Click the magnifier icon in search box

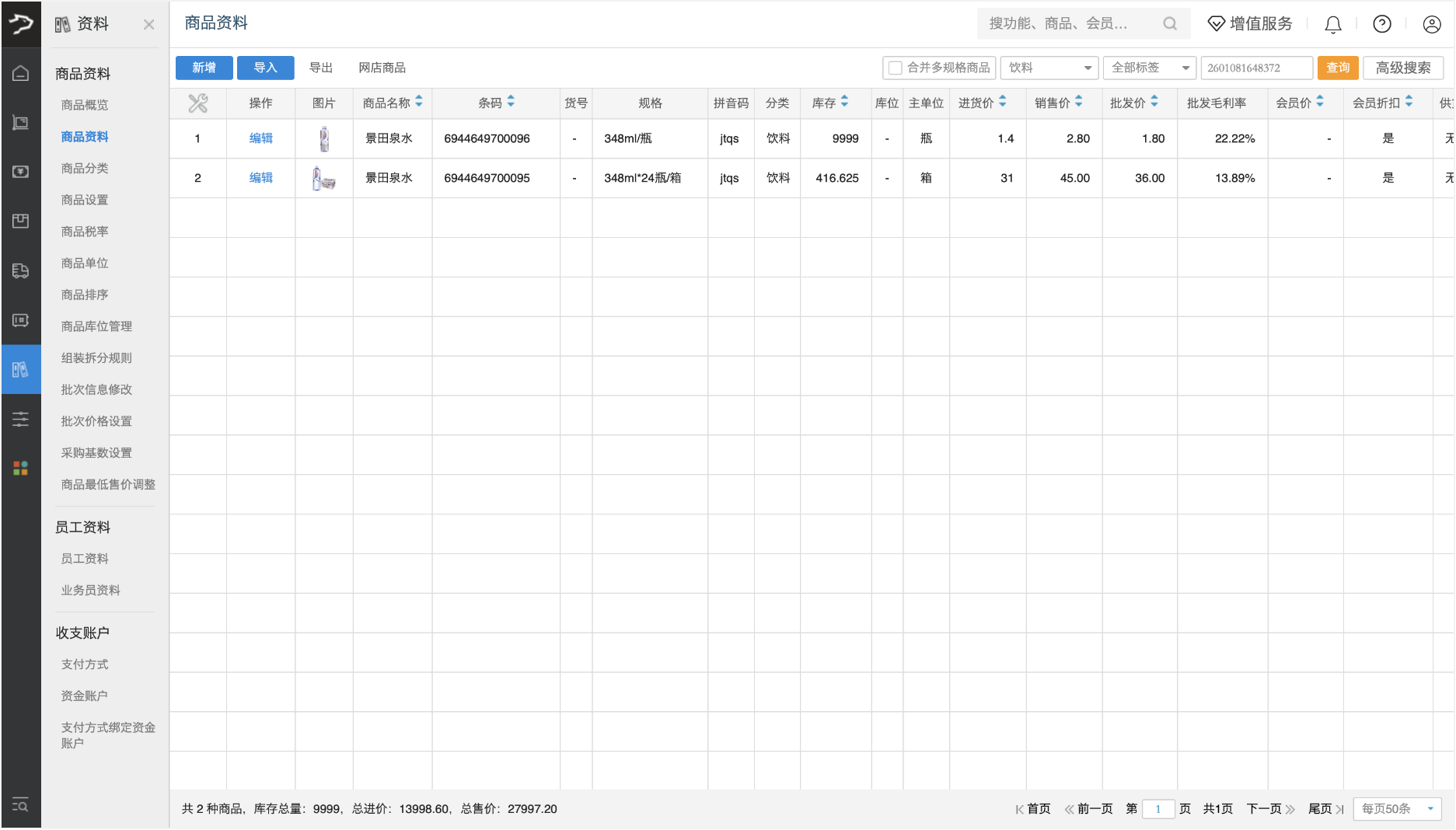click(x=1169, y=24)
